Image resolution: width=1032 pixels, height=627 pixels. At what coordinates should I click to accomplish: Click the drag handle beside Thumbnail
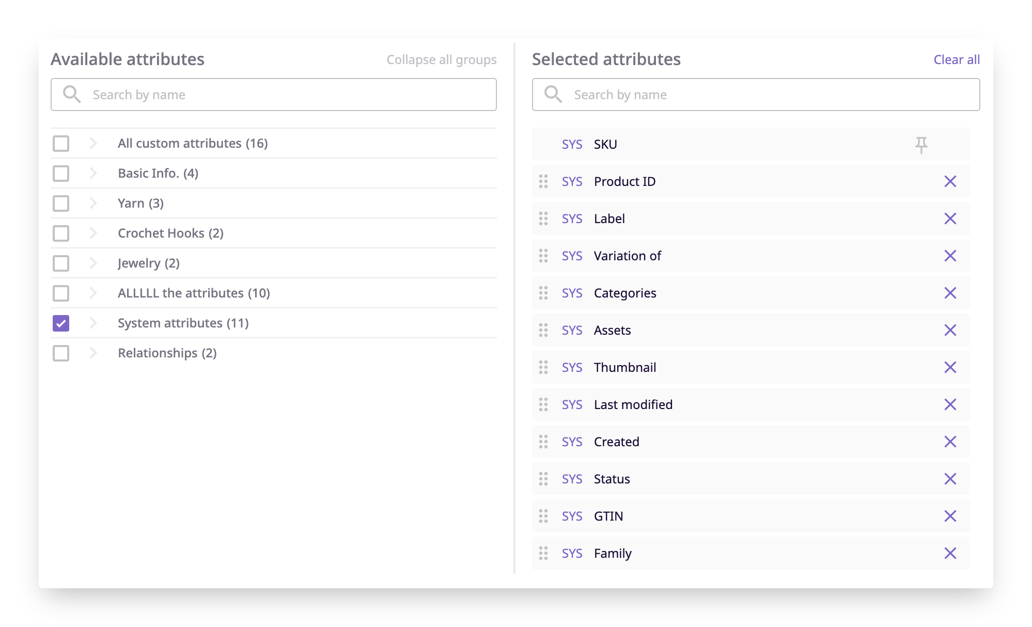[x=544, y=367]
